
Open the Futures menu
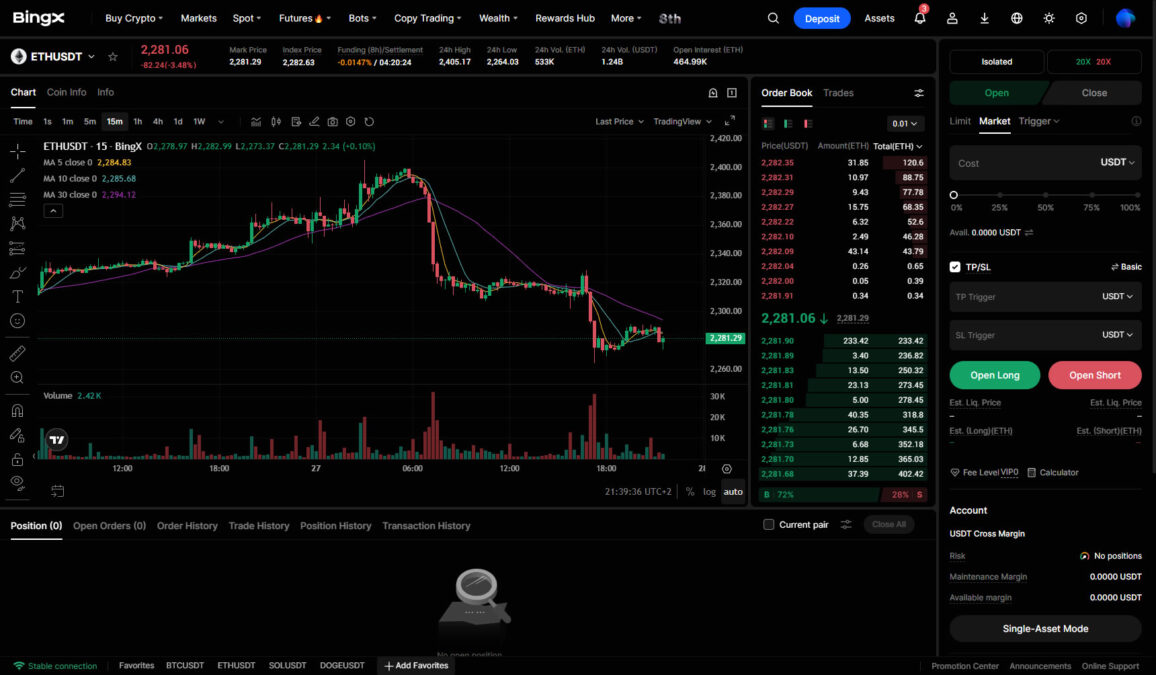[304, 18]
